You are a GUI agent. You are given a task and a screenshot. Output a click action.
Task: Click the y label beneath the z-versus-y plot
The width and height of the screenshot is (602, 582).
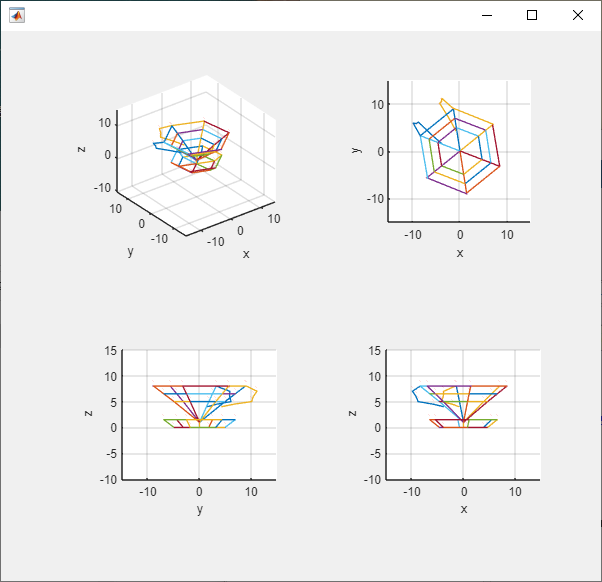(200, 510)
